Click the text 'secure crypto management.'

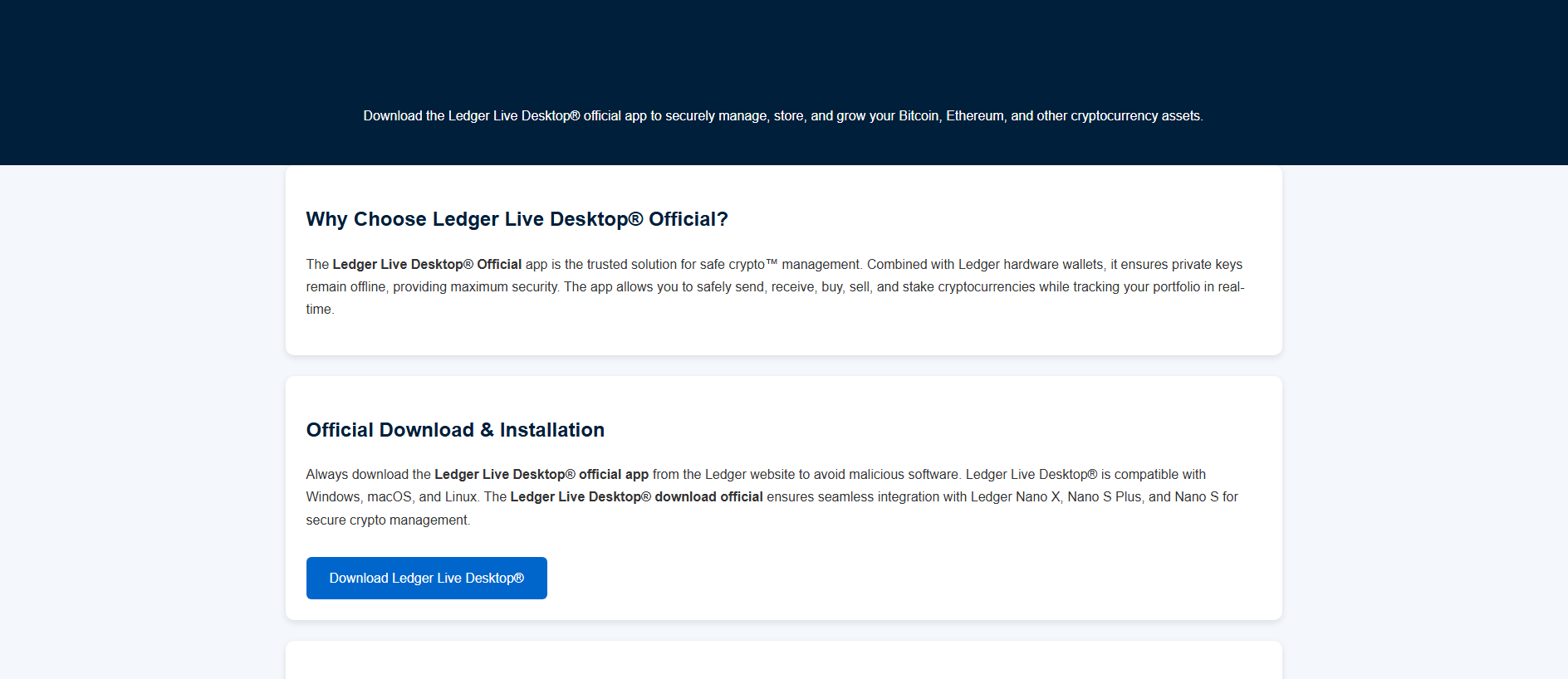388,520
